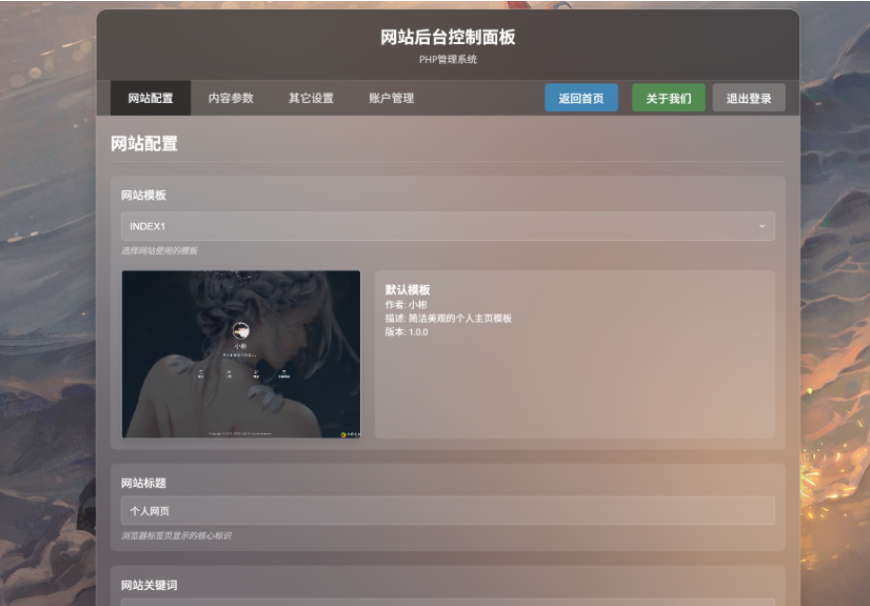Screen dimensions: 870x606
Task: Click the 网站标题 field containing 个人网页
Action: [x=448, y=511]
